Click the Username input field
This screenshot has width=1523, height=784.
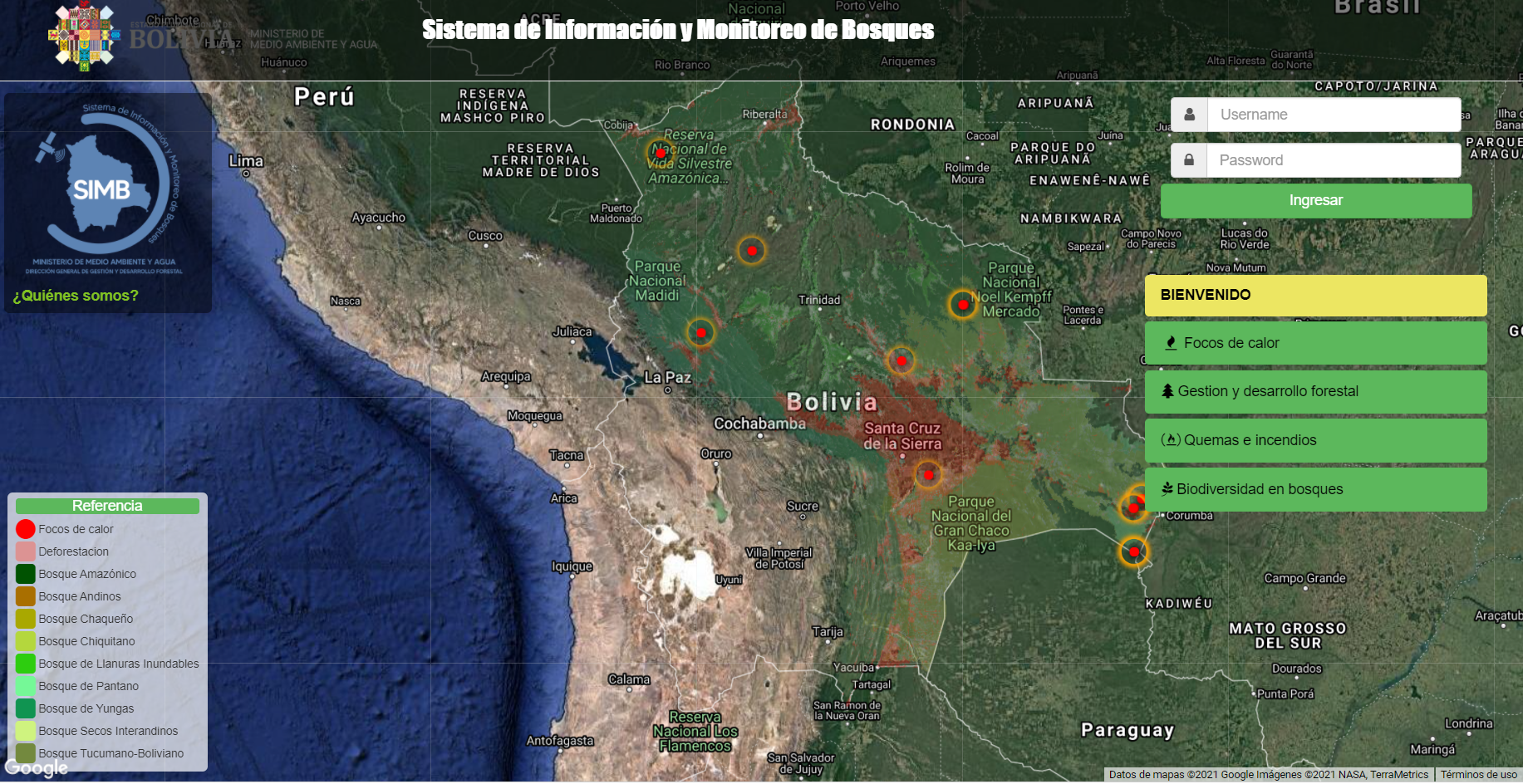[1334, 115]
